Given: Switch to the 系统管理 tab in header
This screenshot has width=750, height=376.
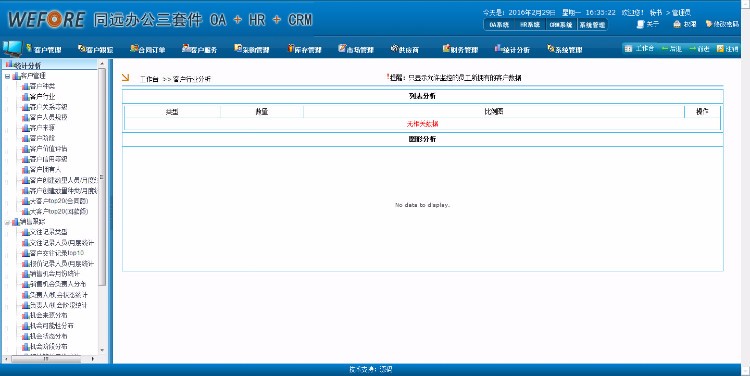Looking at the screenshot, I should click(x=592, y=24).
